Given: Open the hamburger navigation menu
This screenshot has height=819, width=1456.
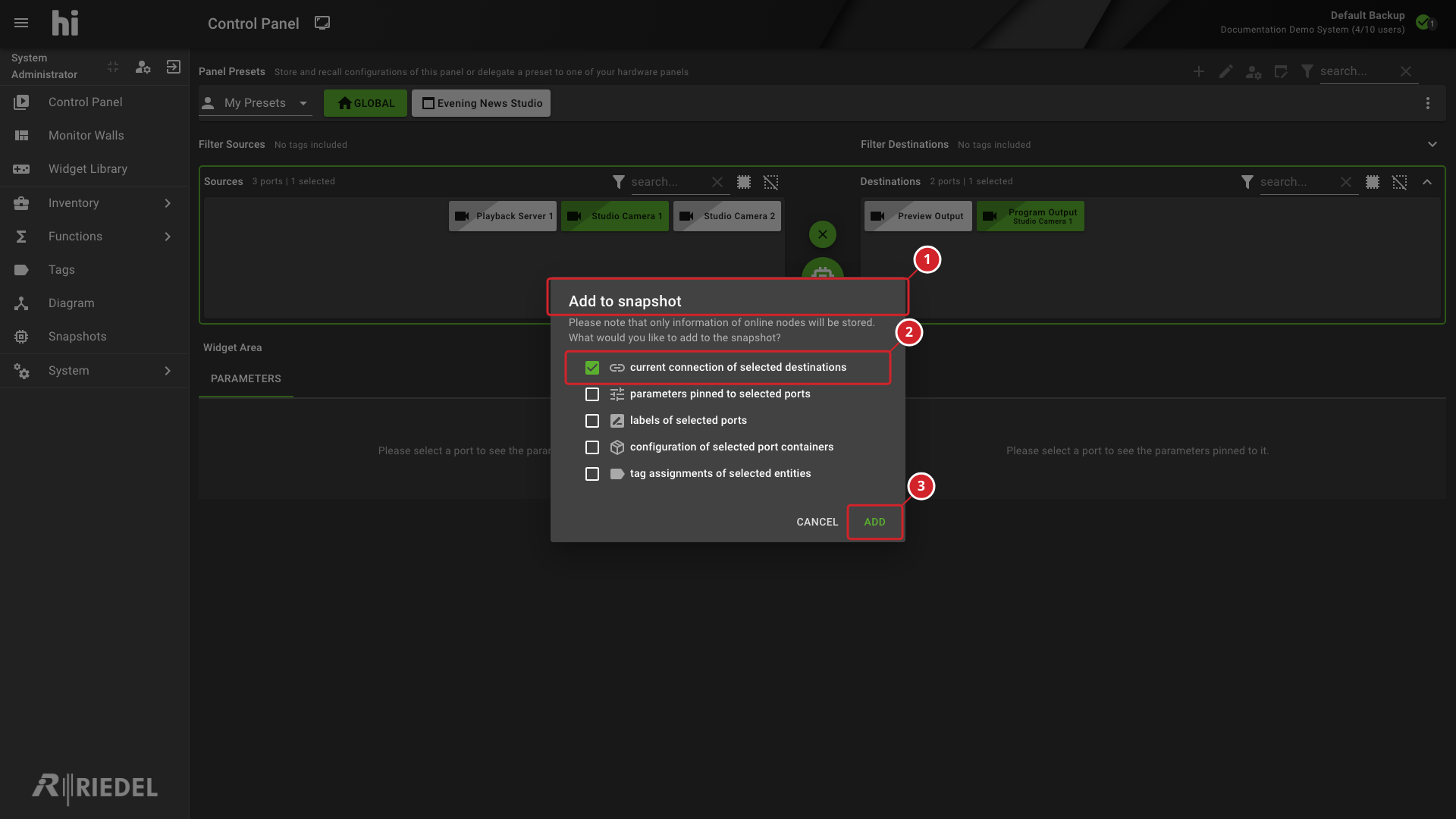Looking at the screenshot, I should [21, 24].
